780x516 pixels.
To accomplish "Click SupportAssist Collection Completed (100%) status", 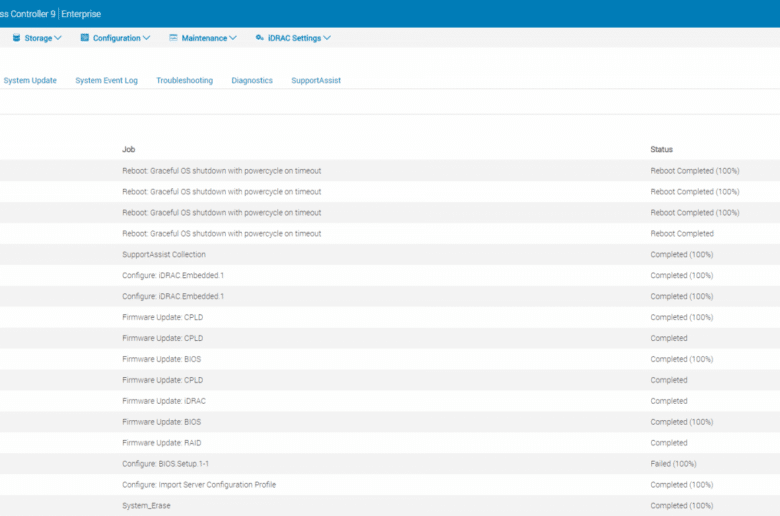I will pos(682,255).
